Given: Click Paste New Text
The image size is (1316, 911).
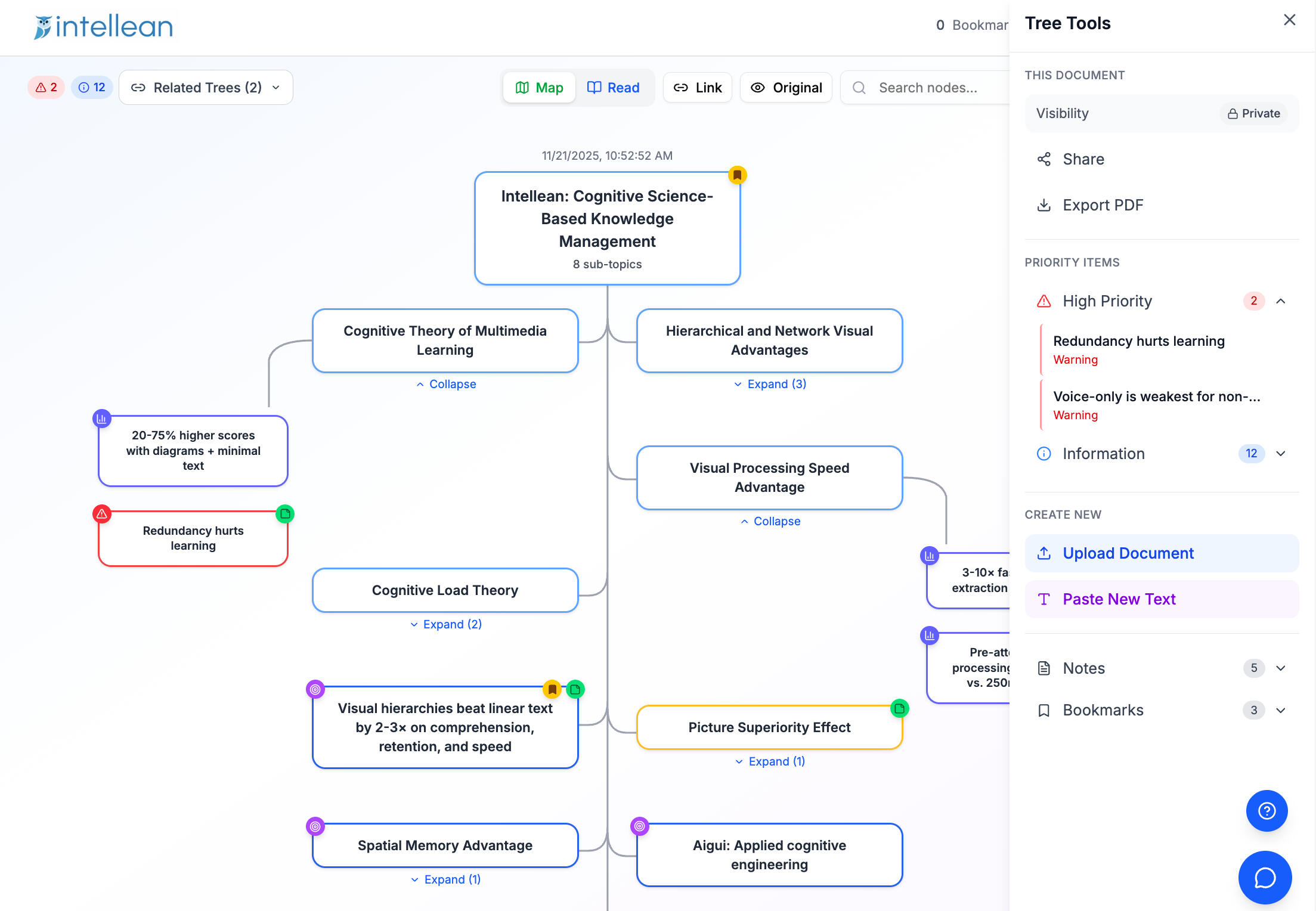Looking at the screenshot, I should 1162,599.
